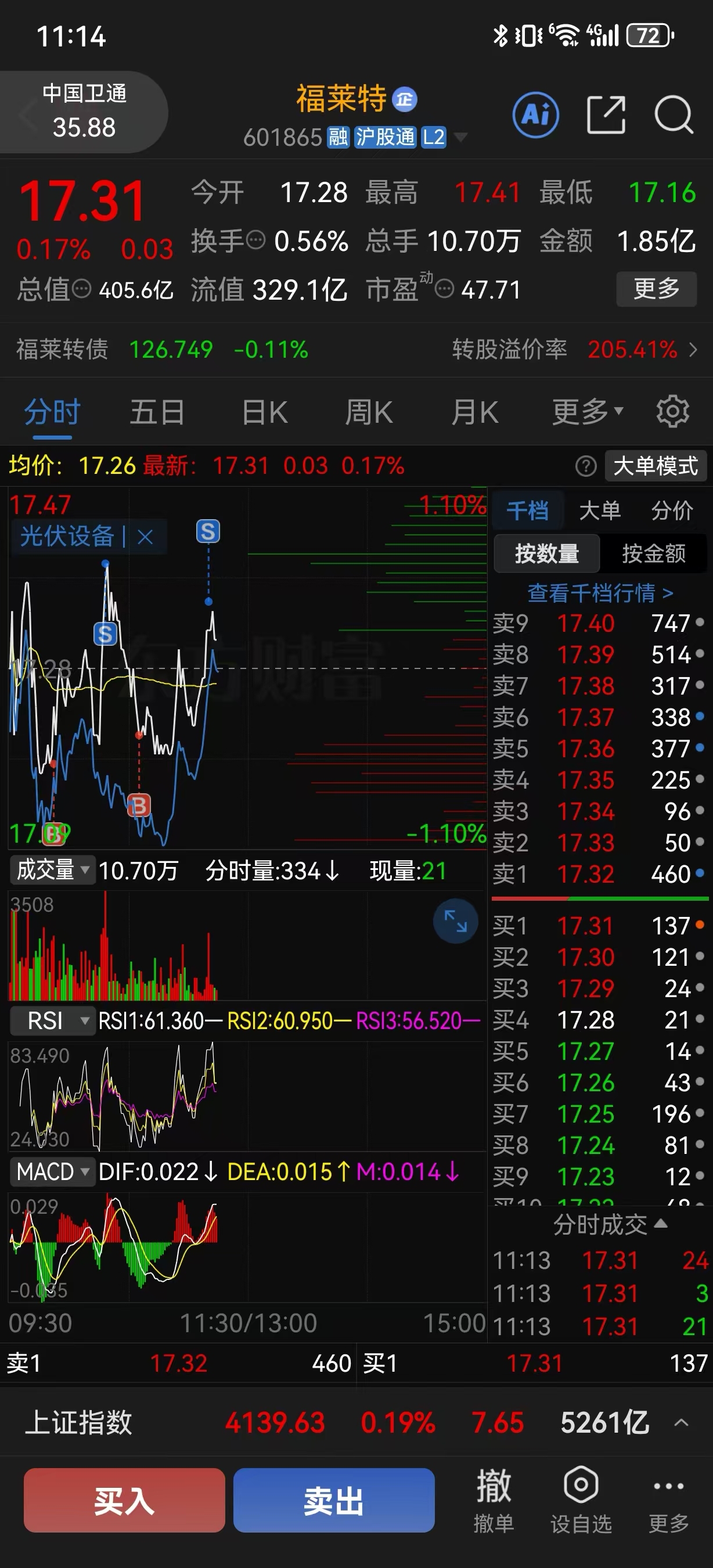Tap the 沪股通 badge
Viewport: 713px width, 1568px height.
385,138
